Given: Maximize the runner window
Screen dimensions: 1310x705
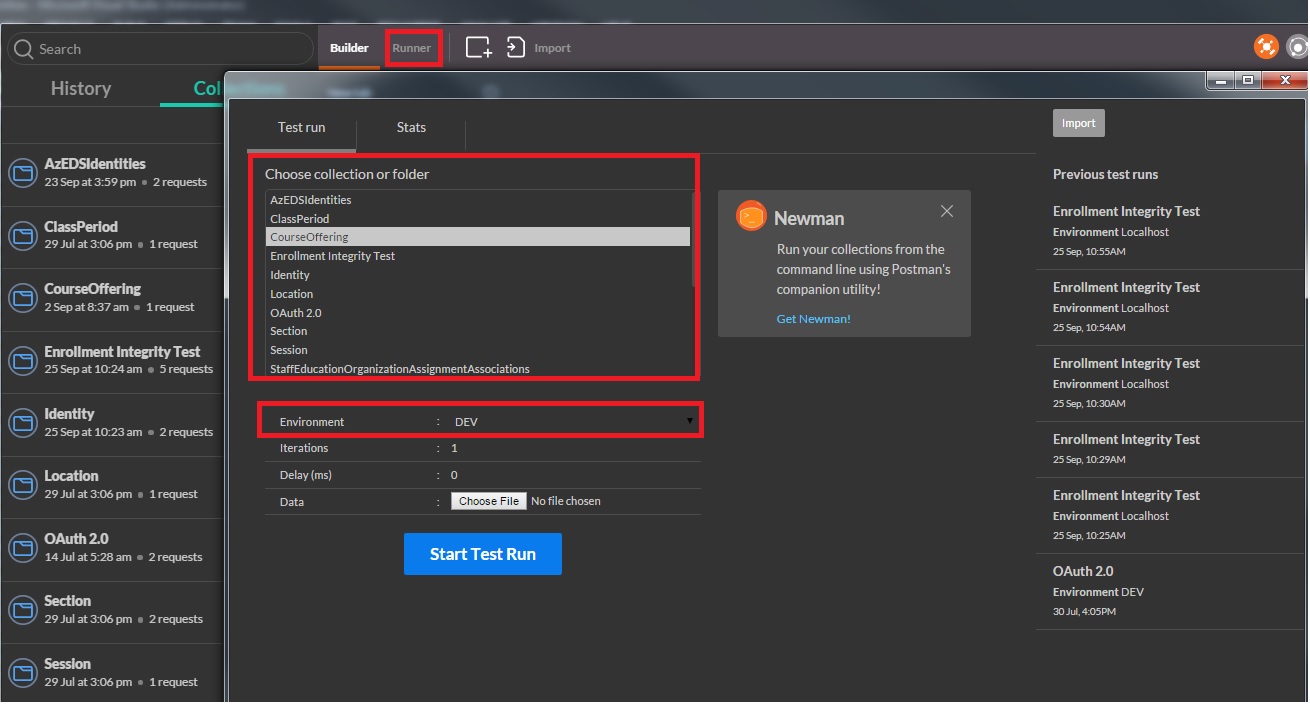Looking at the screenshot, I should [1247, 80].
